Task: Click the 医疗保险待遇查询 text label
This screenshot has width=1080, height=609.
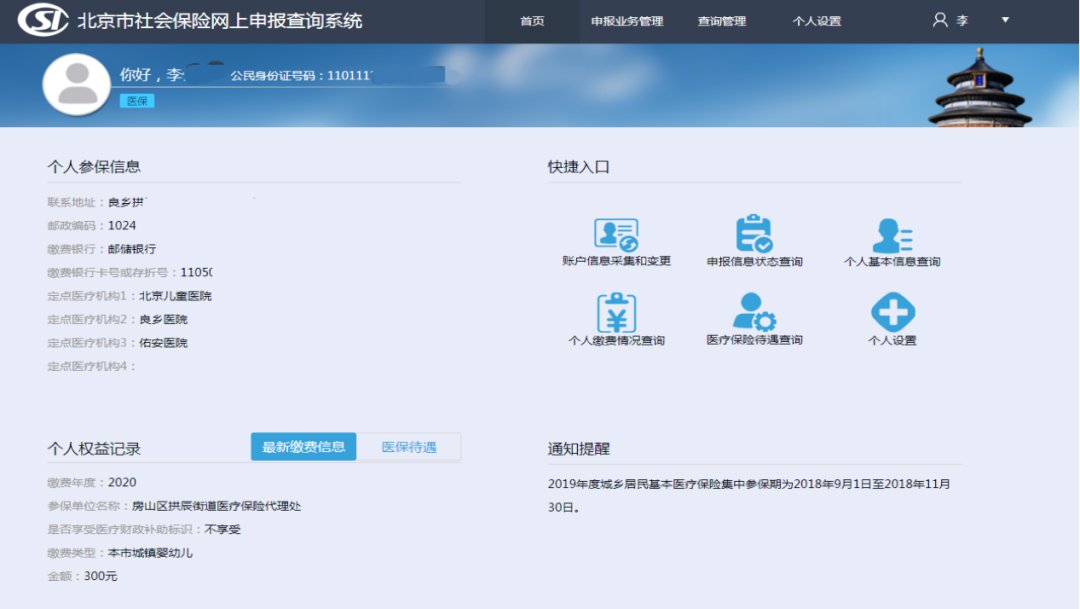Action: point(754,340)
